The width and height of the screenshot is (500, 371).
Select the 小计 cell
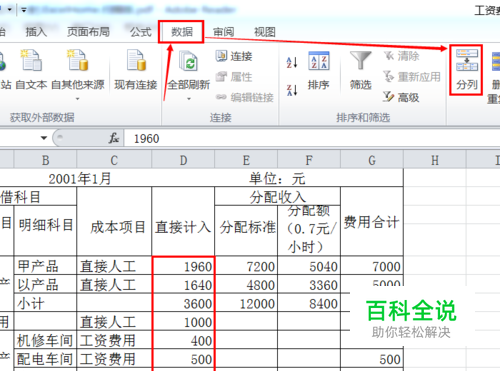coord(45,303)
